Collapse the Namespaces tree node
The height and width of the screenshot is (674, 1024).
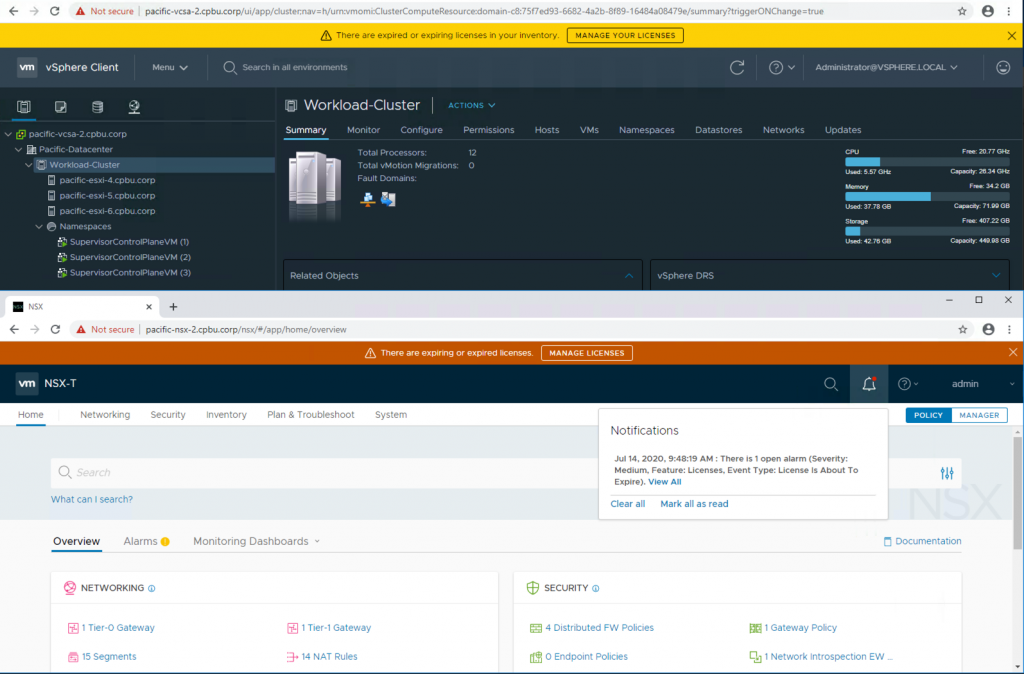(39, 227)
